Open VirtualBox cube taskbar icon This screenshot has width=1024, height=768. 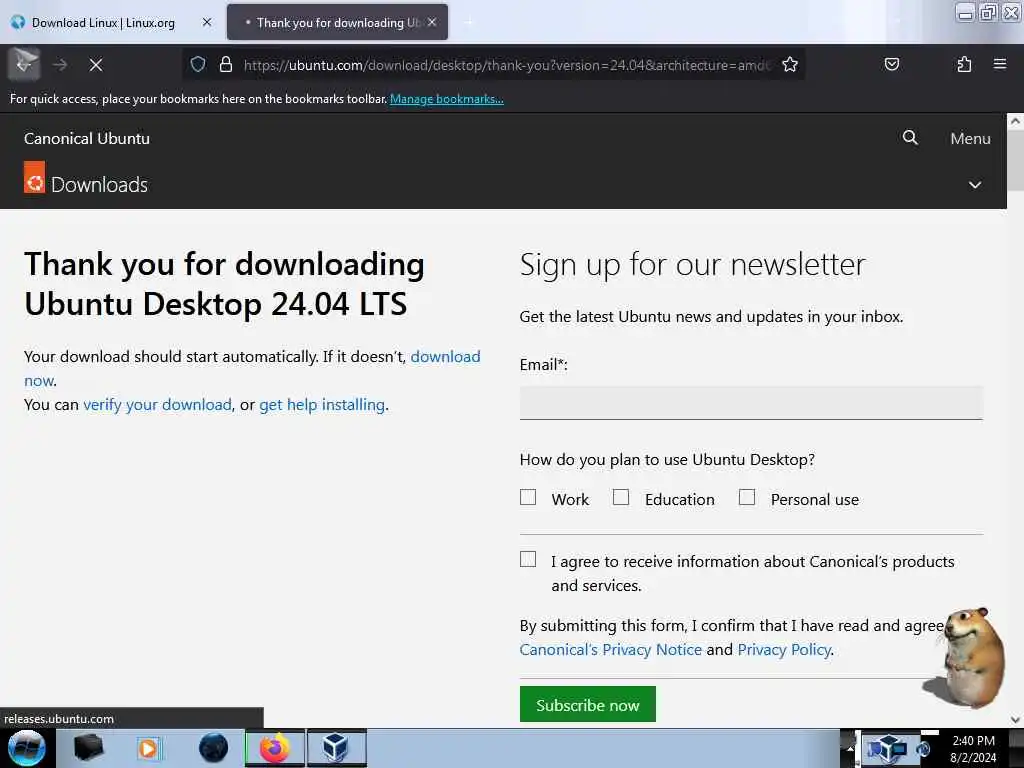coord(336,748)
